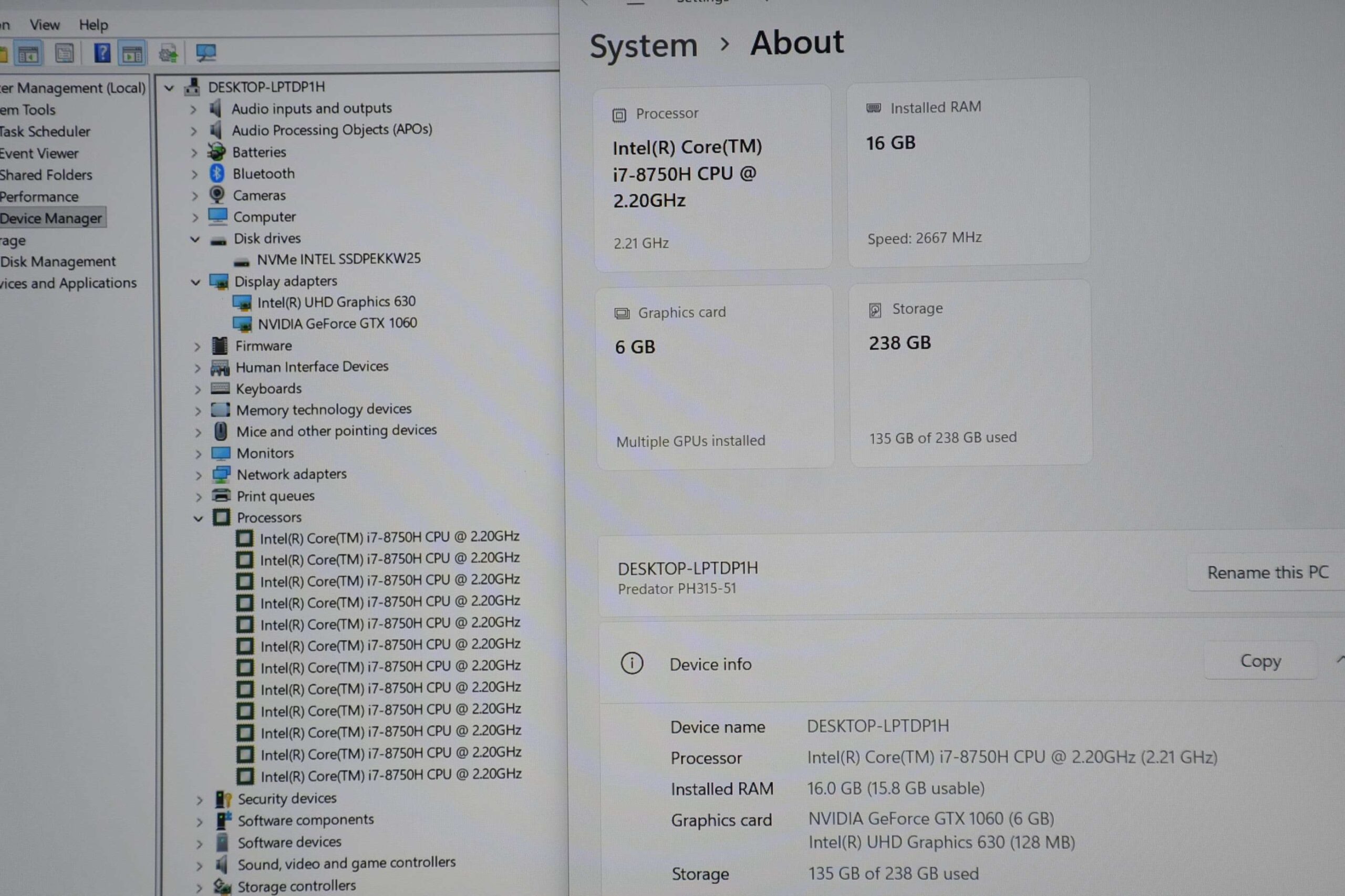Click the Copy button for Device info
The image size is (1345, 896).
pyautogui.click(x=1260, y=661)
